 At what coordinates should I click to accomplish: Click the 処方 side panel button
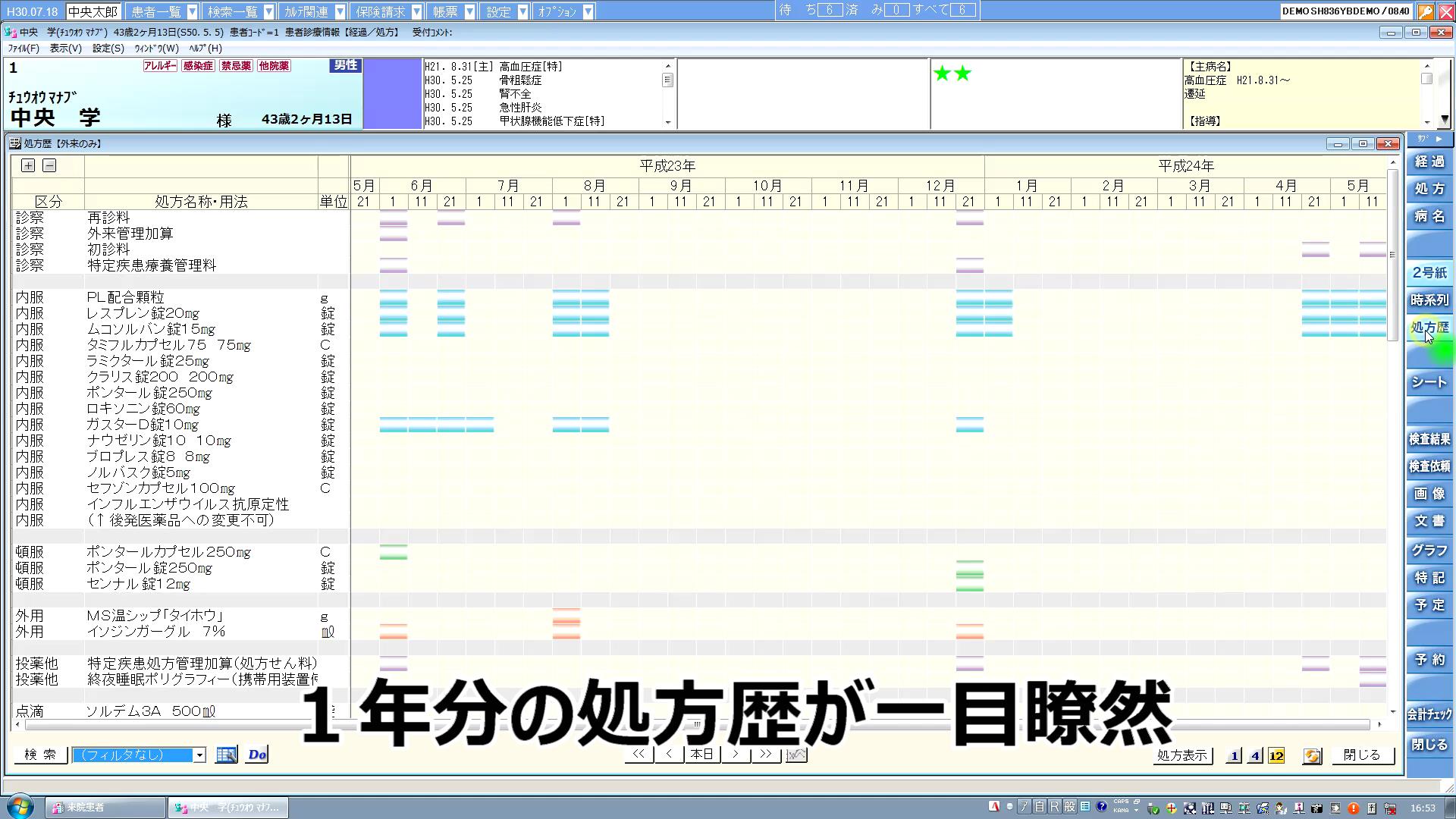click(x=1429, y=189)
